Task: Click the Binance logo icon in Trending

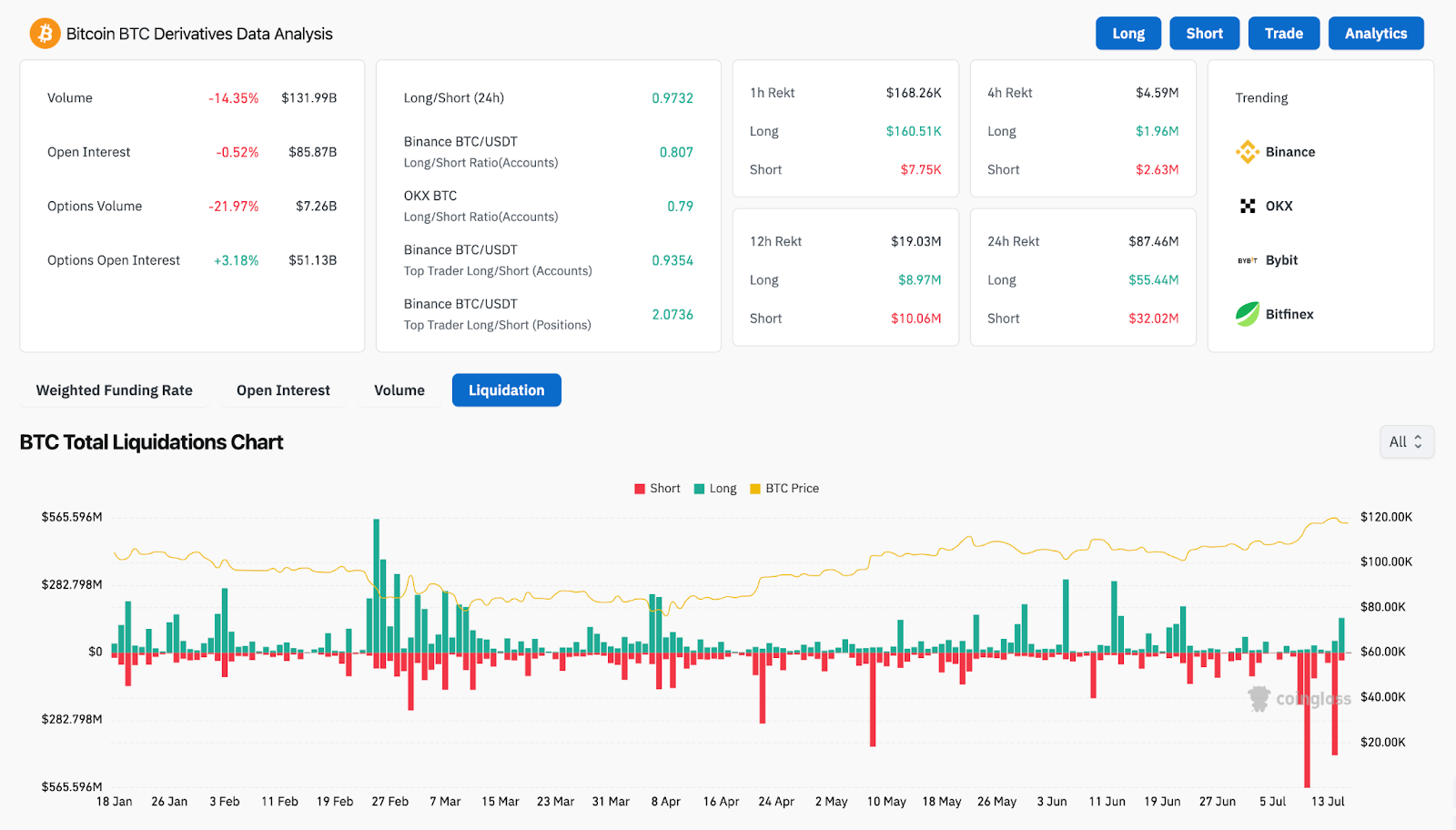Action: tap(1247, 152)
